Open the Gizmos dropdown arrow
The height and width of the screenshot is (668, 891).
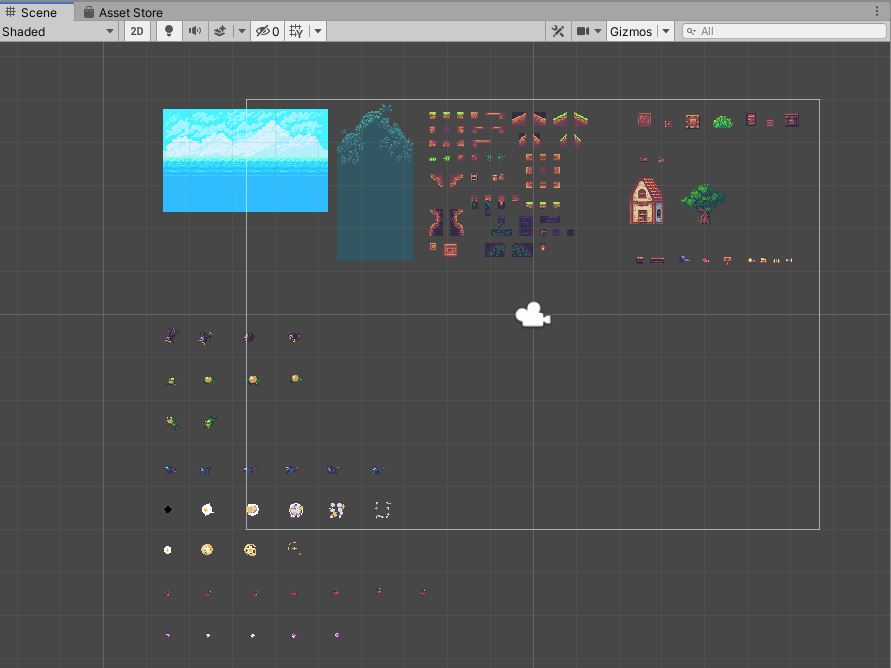coord(666,31)
